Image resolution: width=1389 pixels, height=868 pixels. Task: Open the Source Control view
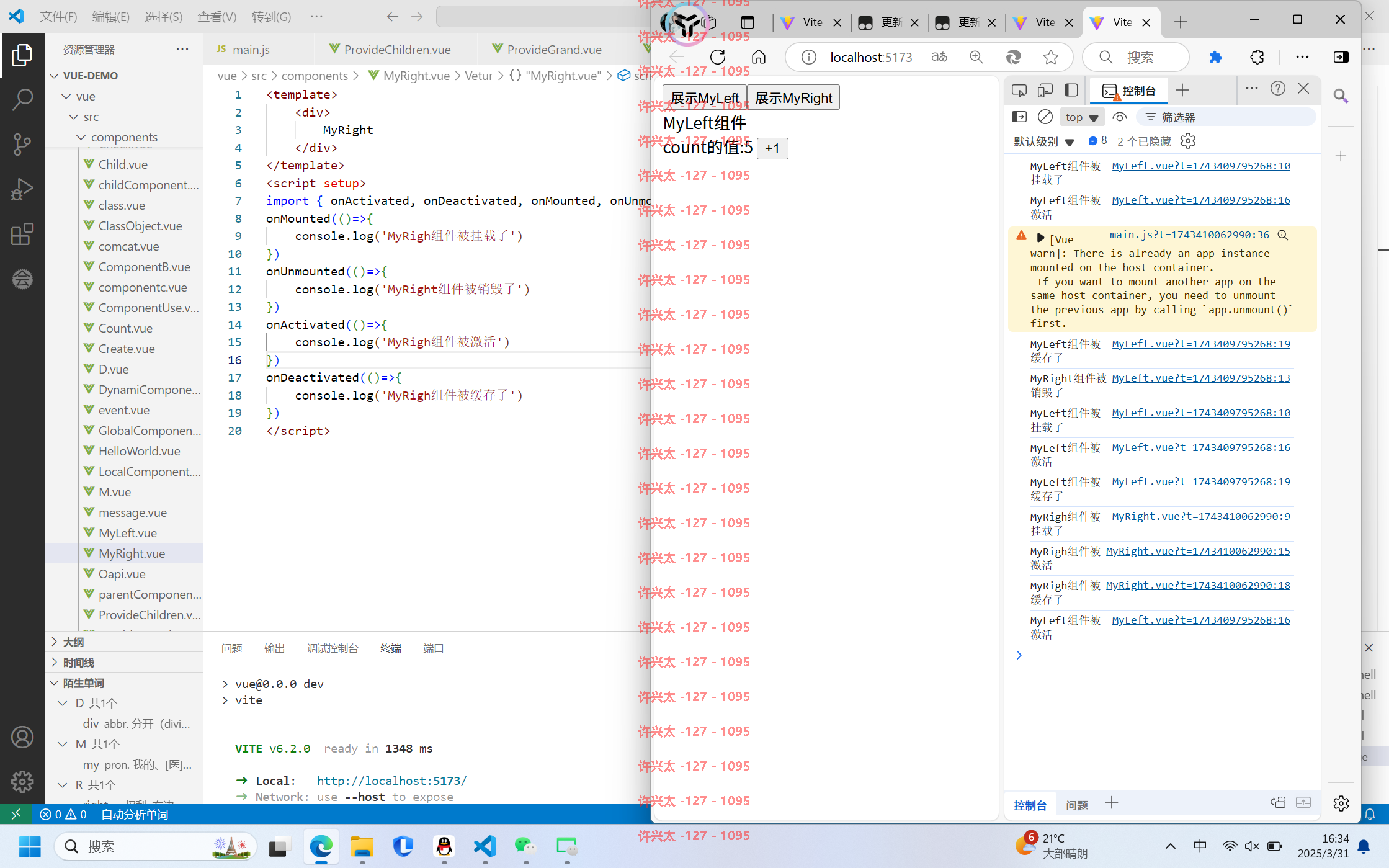22,144
